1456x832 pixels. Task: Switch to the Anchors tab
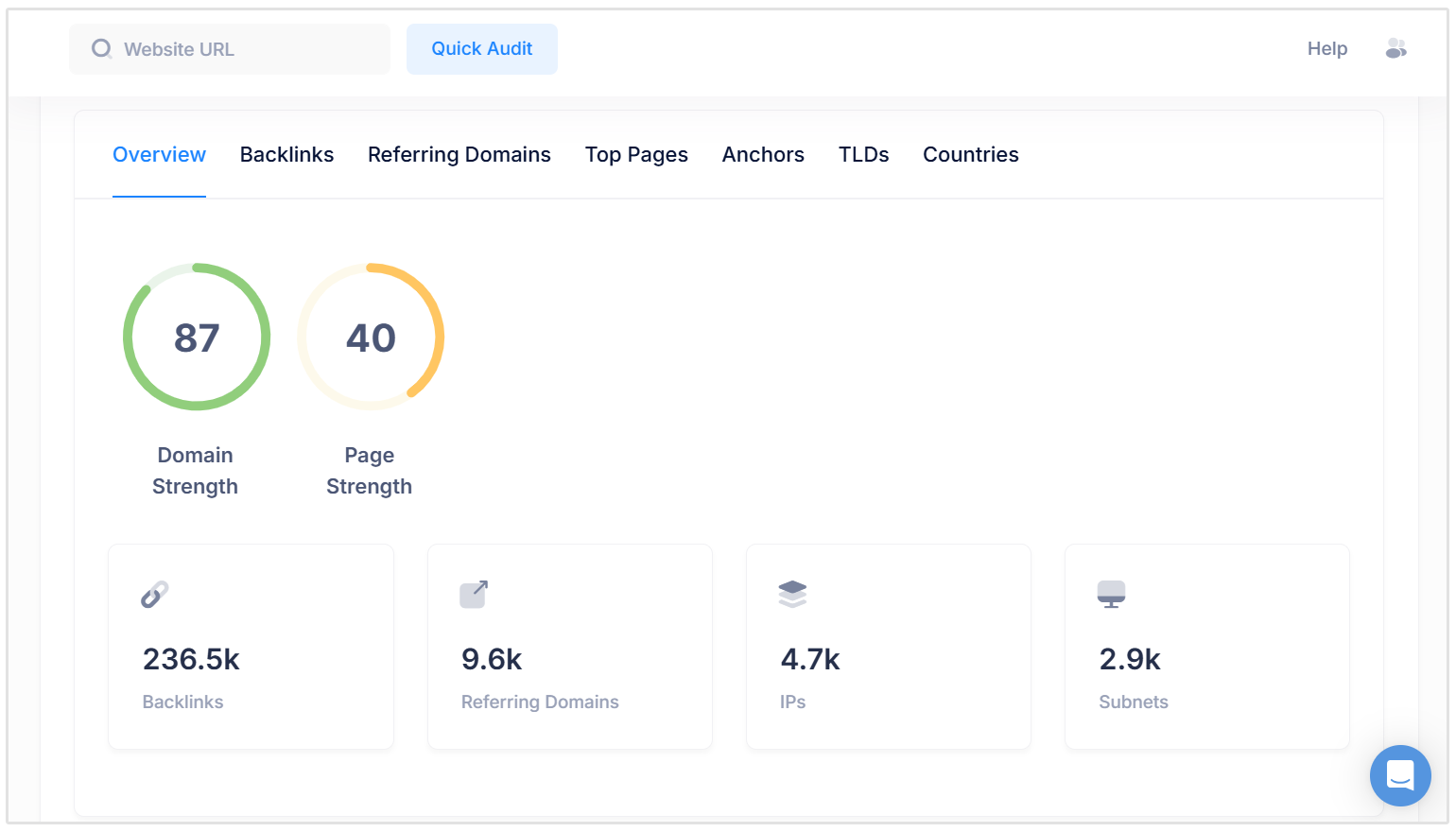pyautogui.click(x=763, y=154)
